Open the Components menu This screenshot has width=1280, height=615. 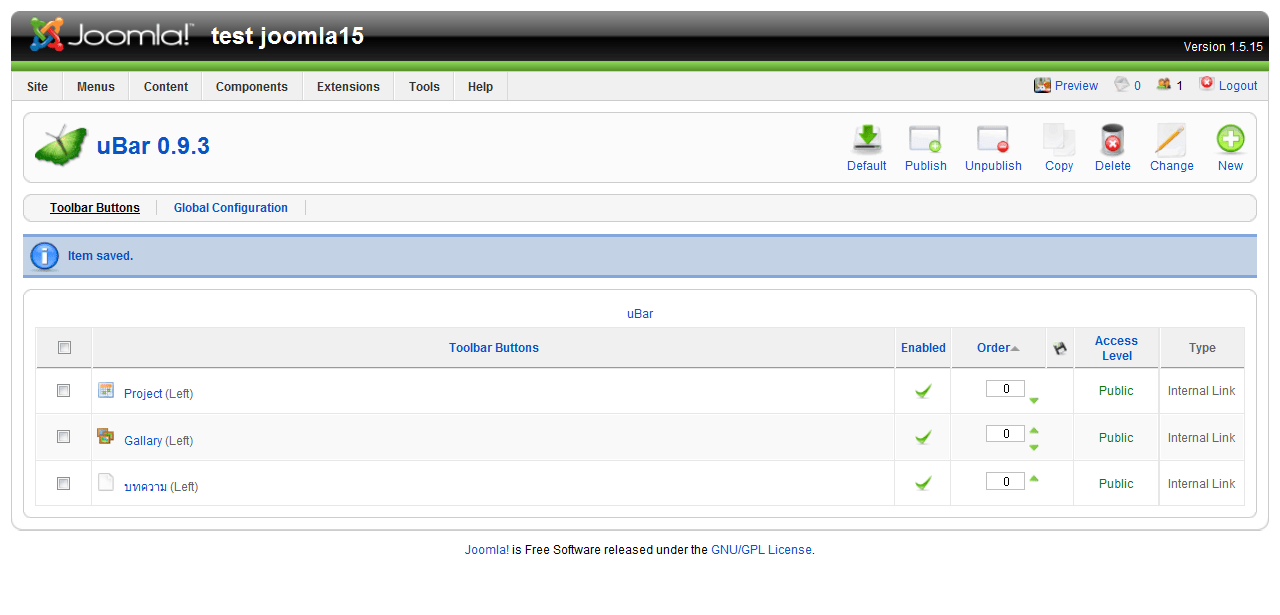tap(252, 87)
